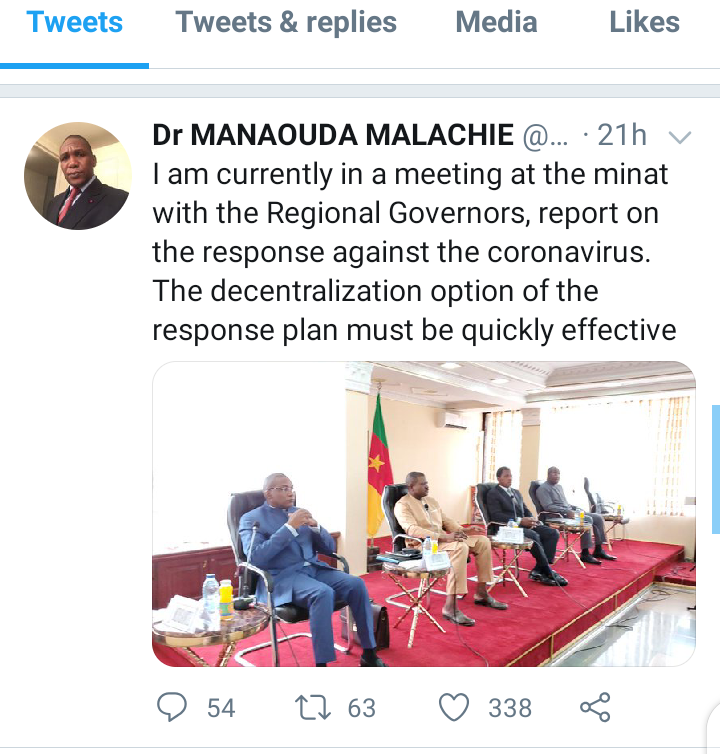This screenshot has height=754, width=720.
Task: View the 21h tweet timestamp
Action: point(622,135)
